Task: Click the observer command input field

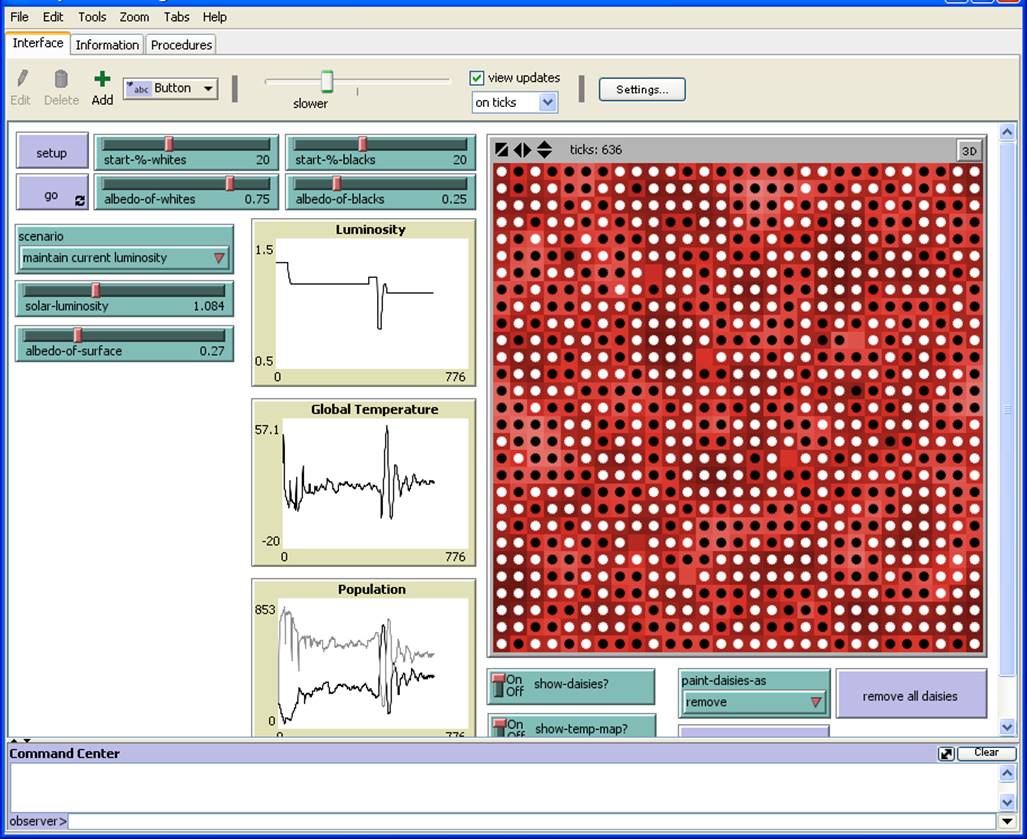Action: tap(530, 821)
